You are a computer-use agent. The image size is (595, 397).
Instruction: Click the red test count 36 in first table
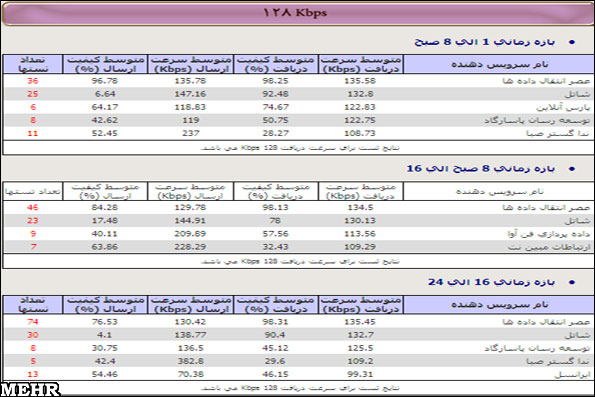(33, 81)
